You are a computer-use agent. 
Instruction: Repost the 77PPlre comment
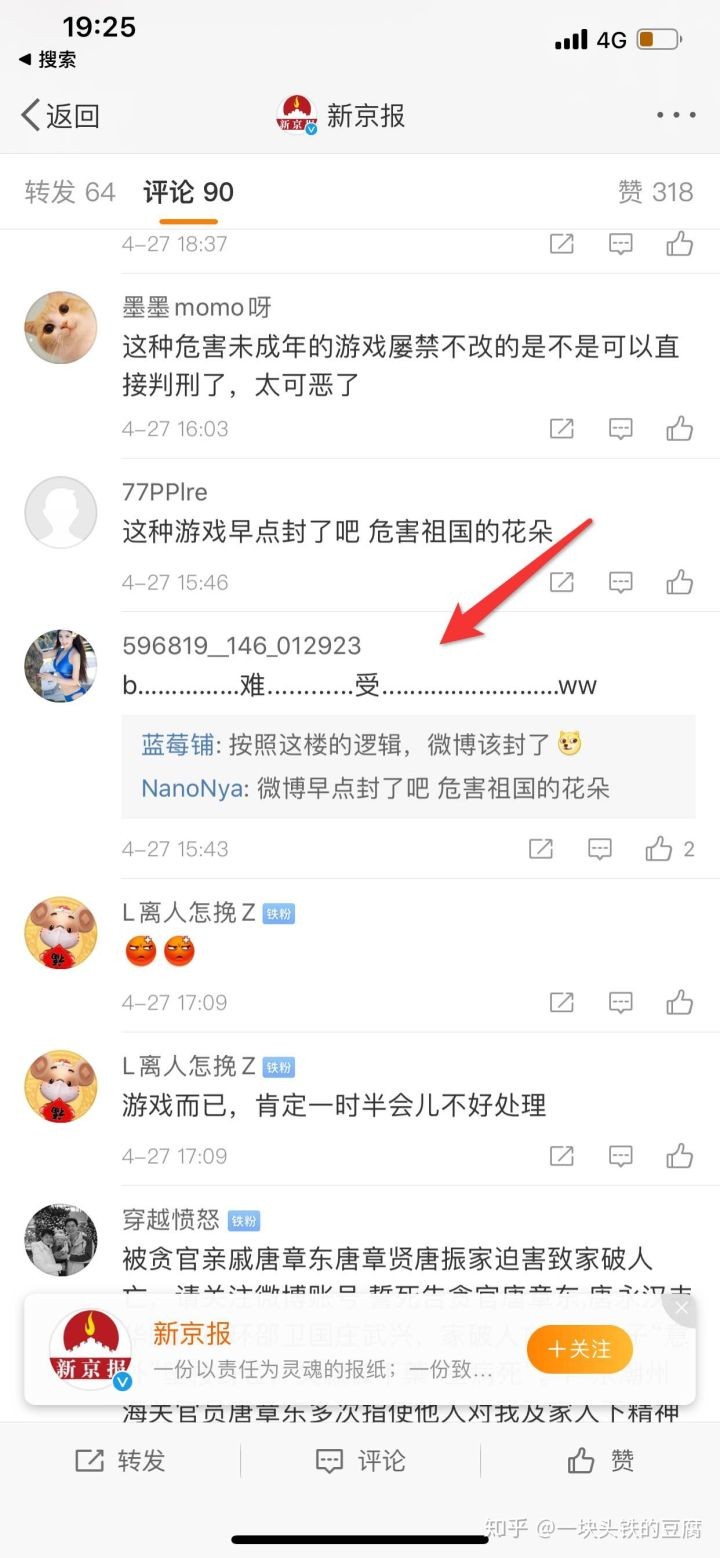click(562, 582)
